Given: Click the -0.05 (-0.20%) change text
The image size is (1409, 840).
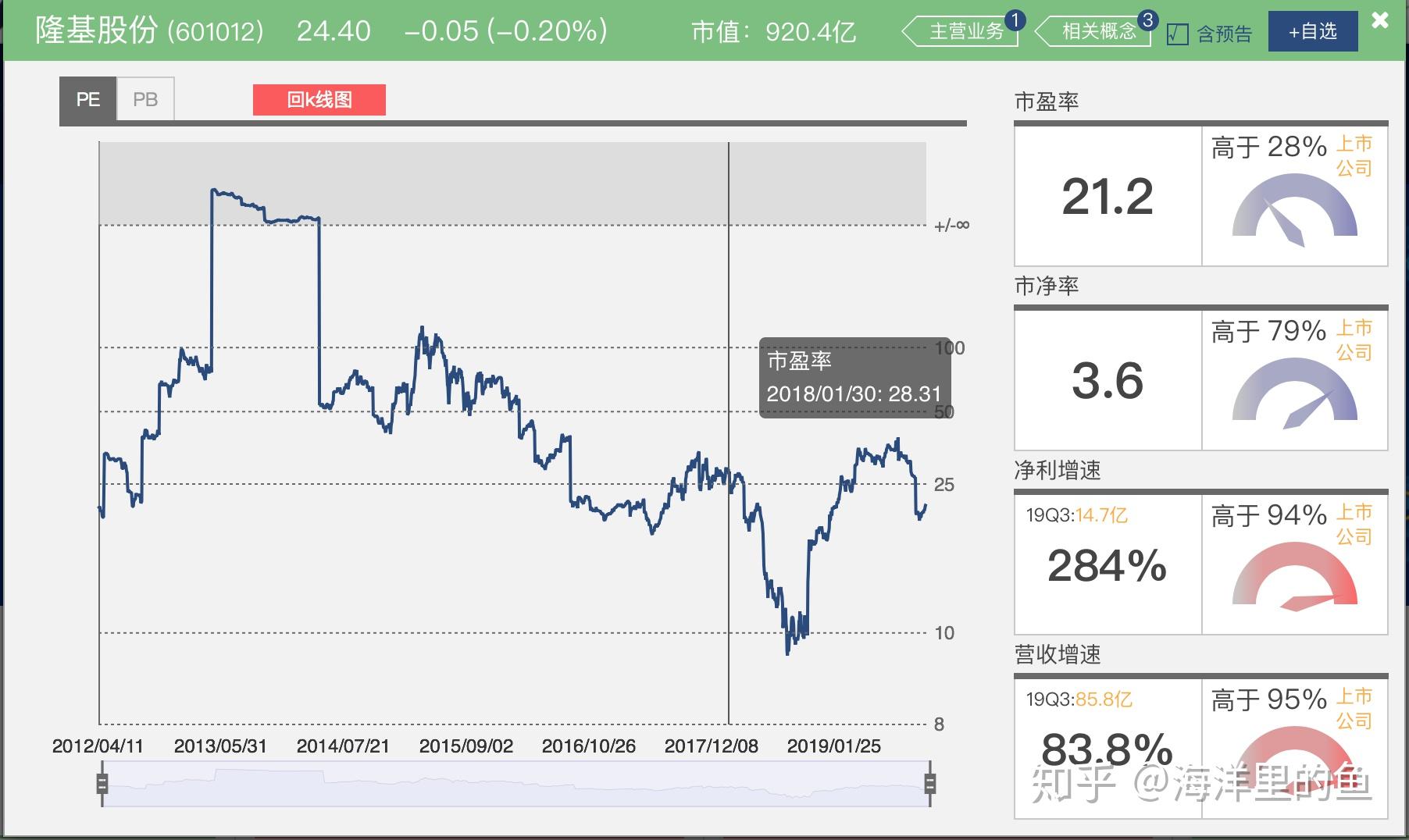Looking at the screenshot, I should coord(506,31).
